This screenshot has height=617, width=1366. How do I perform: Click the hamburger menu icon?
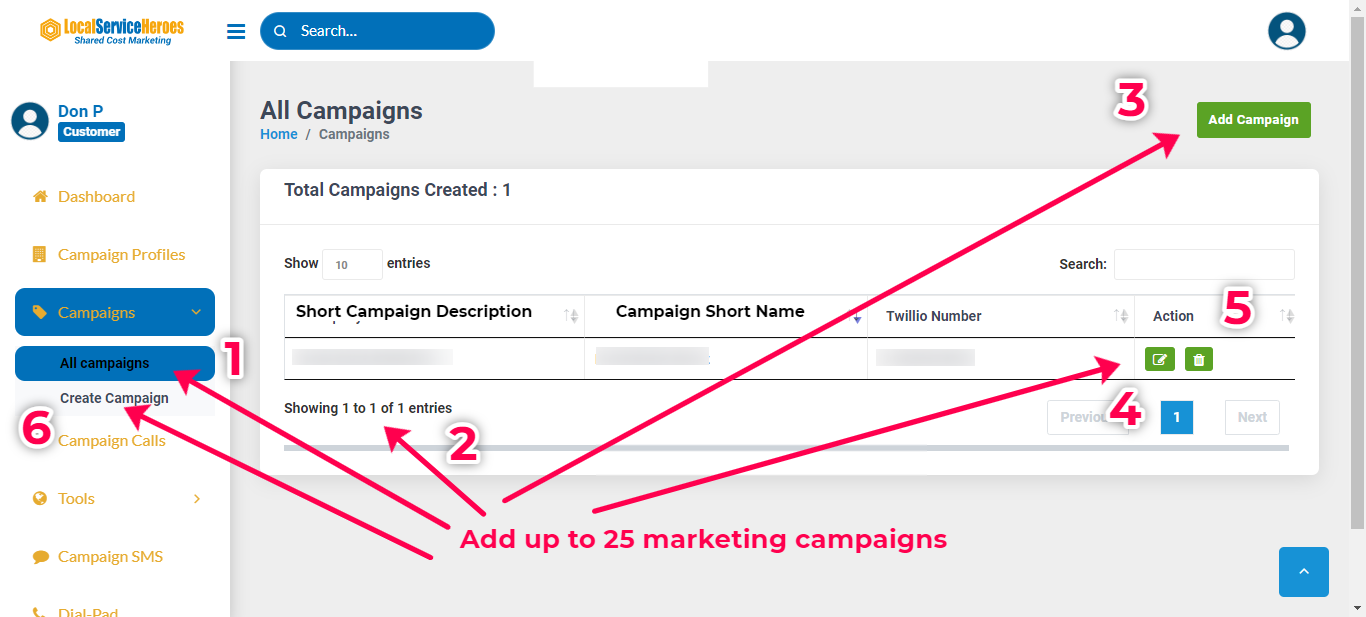pos(236,31)
